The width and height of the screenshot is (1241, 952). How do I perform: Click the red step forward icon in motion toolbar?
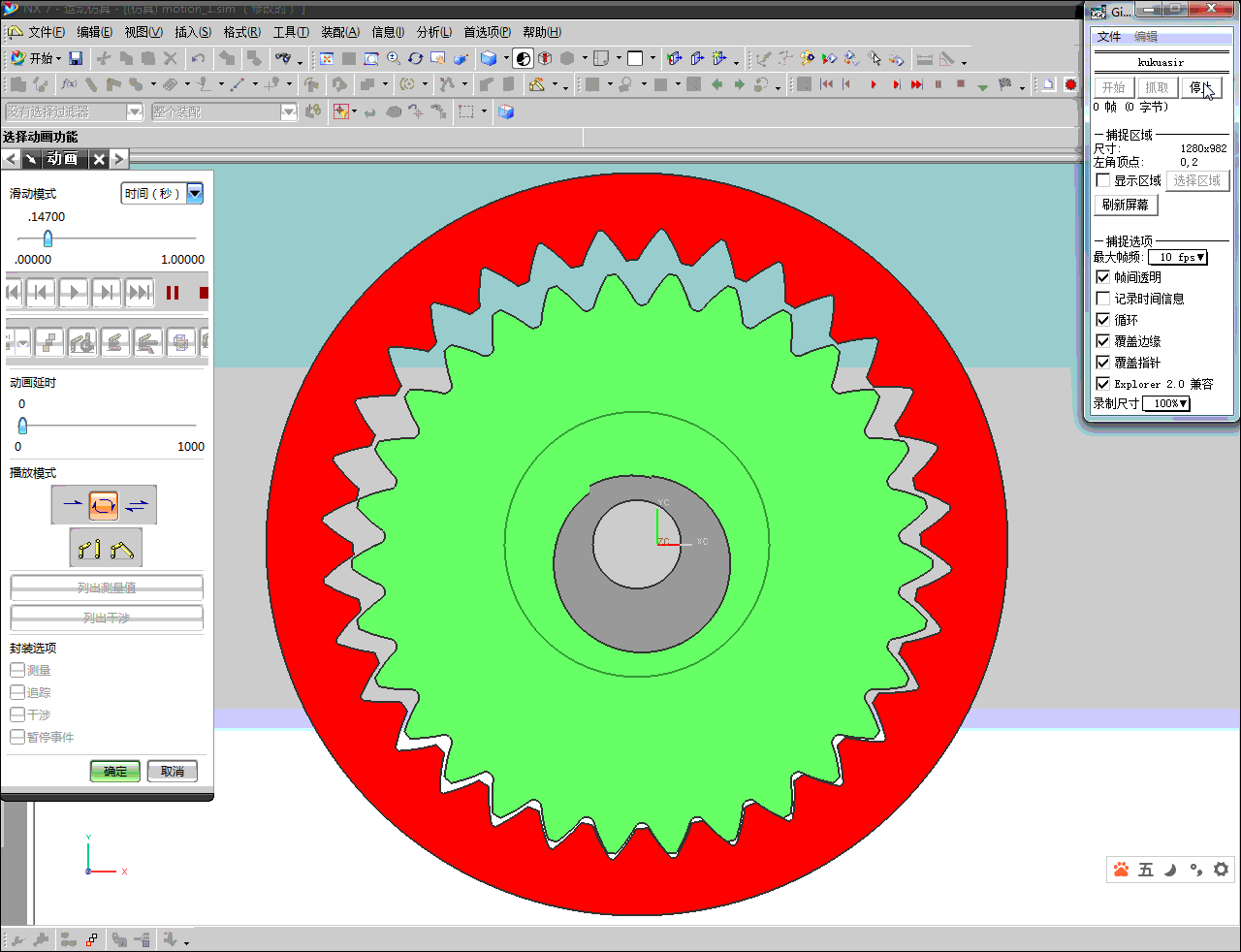tap(895, 84)
